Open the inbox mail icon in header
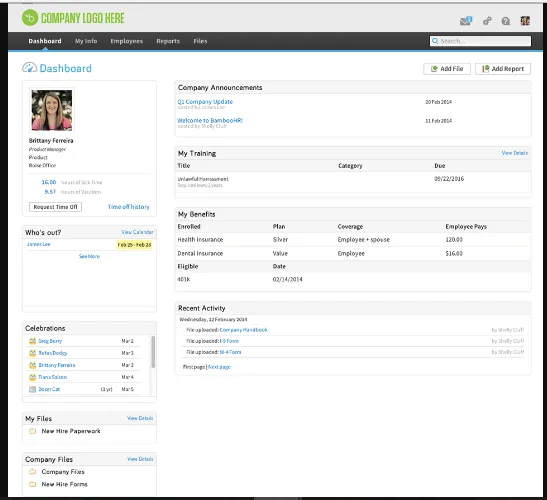547x500 pixels. click(466, 21)
